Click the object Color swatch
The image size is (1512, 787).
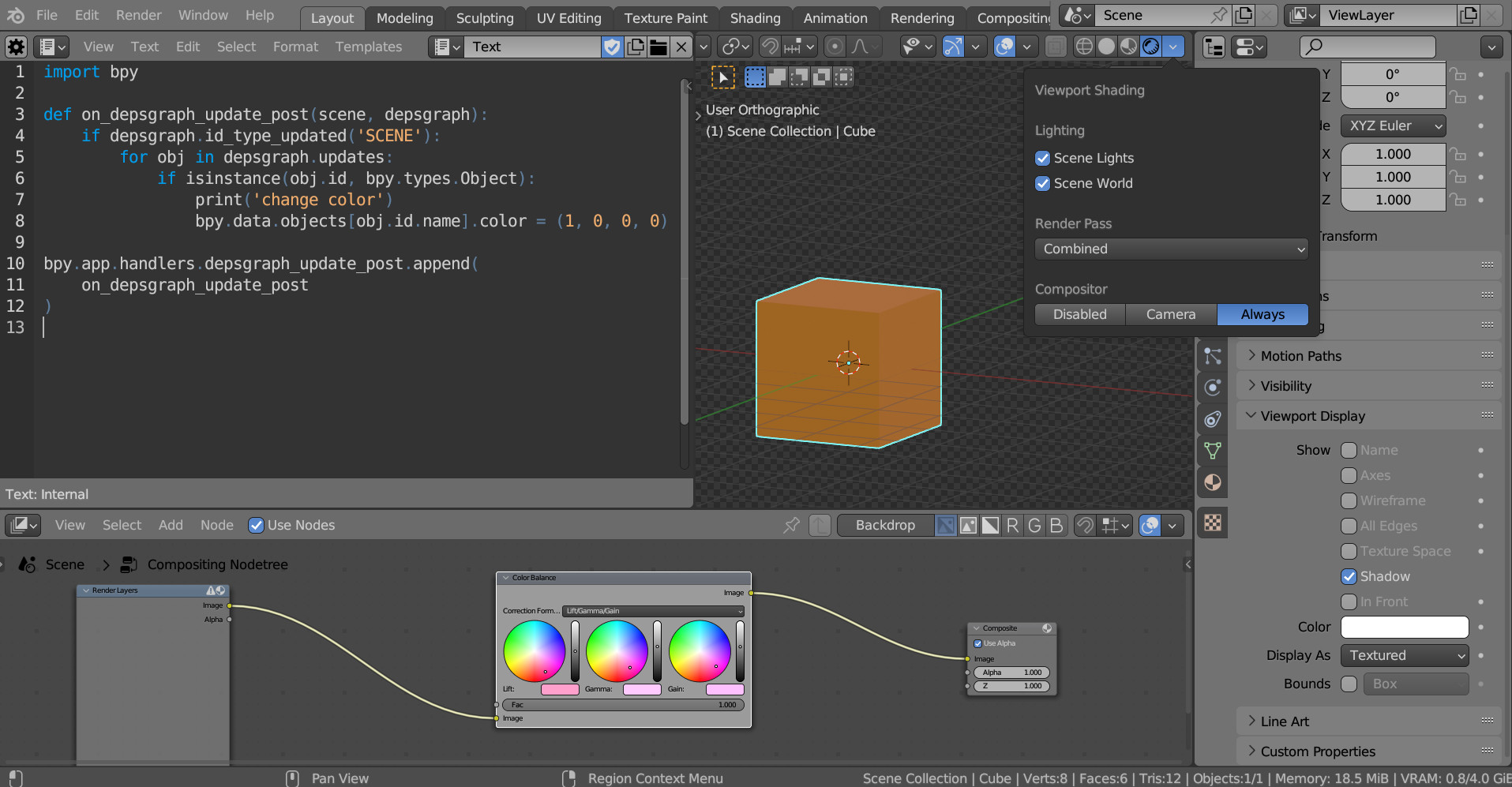1405,627
